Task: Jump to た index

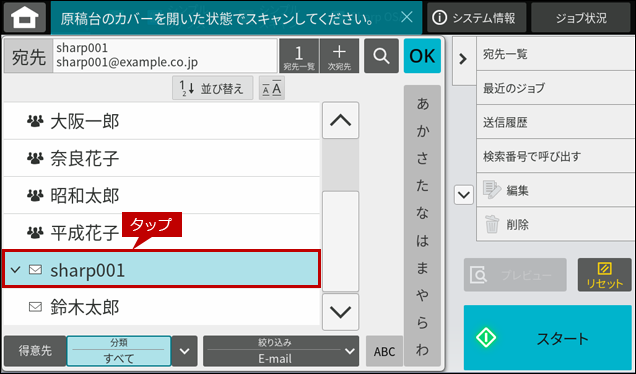Action: [x=422, y=186]
